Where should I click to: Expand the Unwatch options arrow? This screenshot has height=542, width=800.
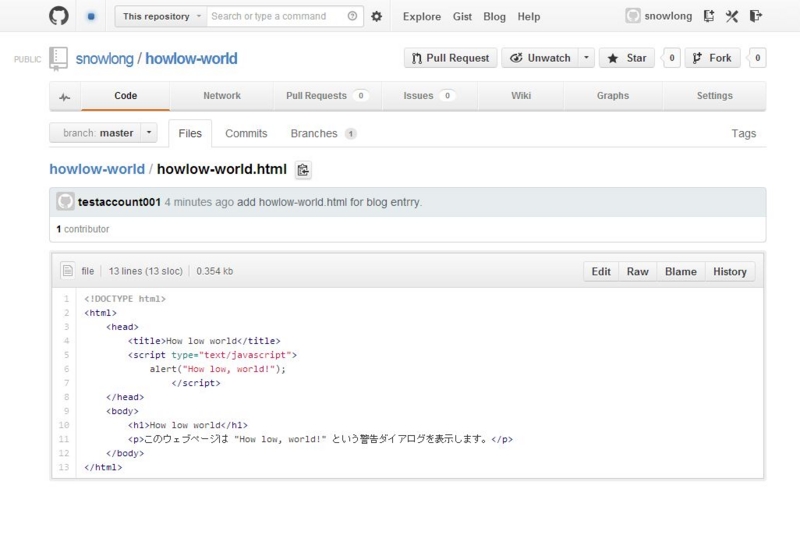pyautogui.click(x=586, y=58)
